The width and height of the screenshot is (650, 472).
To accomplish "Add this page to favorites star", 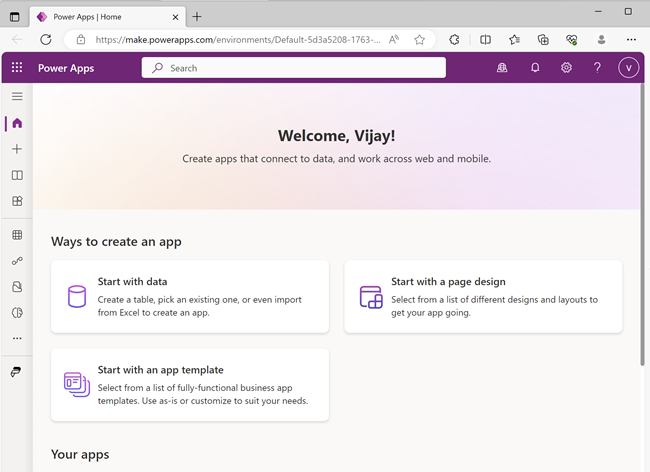I will (x=420, y=40).
